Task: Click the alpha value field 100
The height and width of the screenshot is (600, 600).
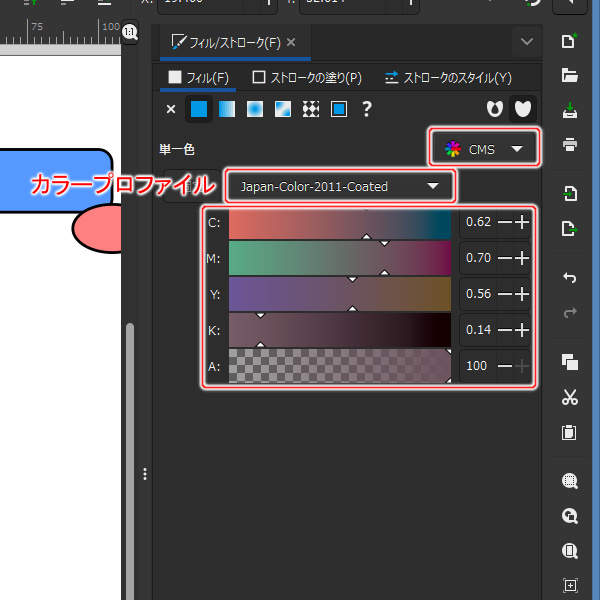Action: pos(477,366)
